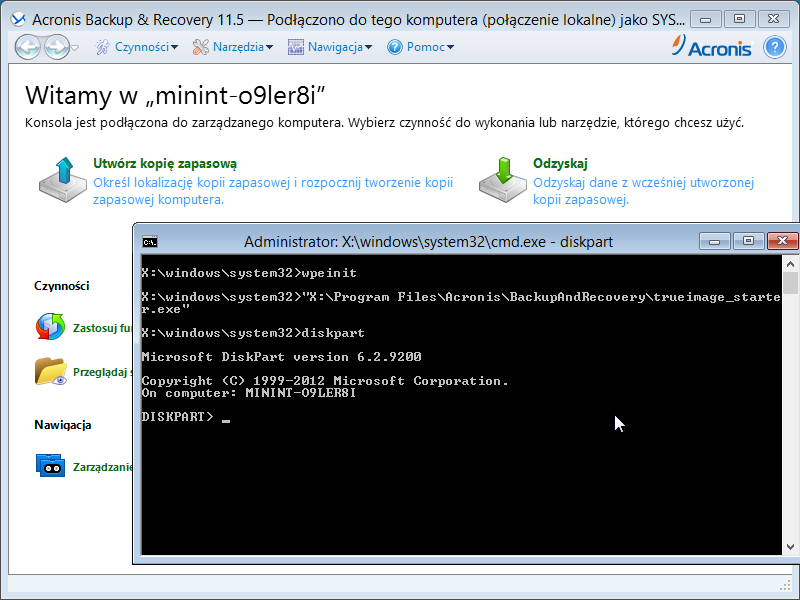800x600 pixels.
Task: Click the Forward navigation arrow in Acronis
Action: point(57,47)
